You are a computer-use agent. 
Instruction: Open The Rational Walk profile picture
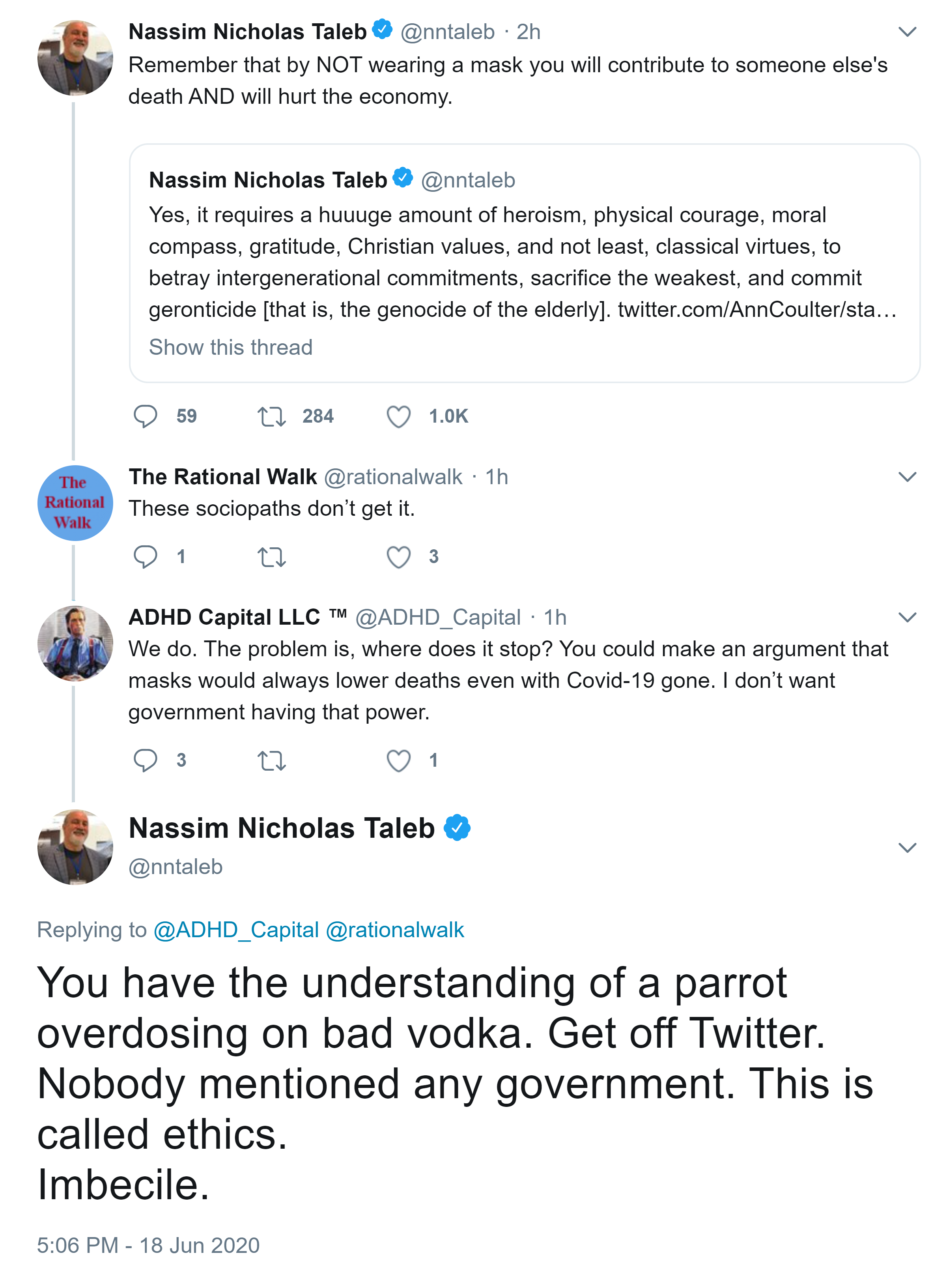[x=75, y=503]
